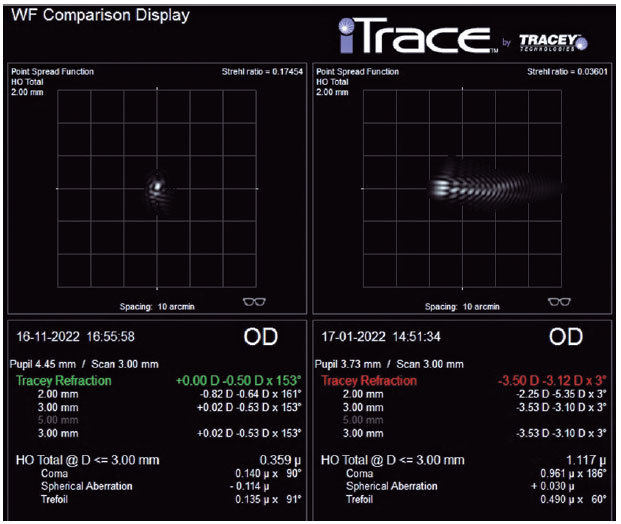621x524 pixels.
Task: Click the HO Total value 0.359 µ
Action: point(279,460)
